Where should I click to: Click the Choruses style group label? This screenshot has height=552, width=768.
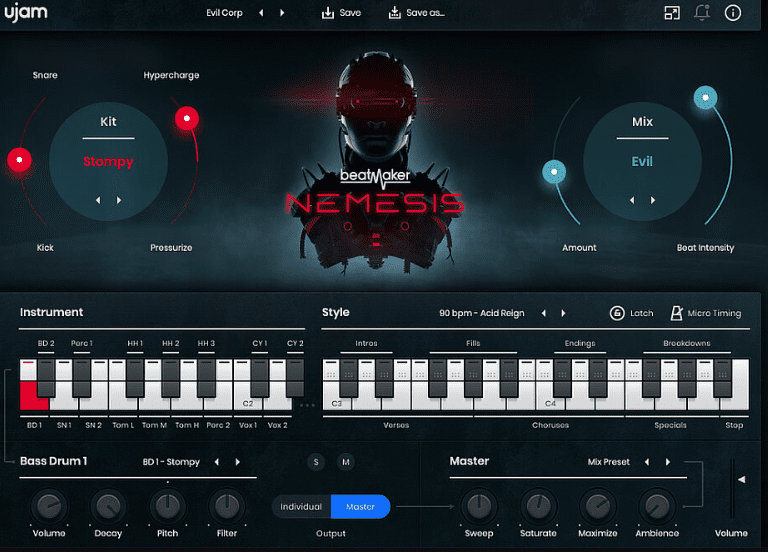pos(551,425)
